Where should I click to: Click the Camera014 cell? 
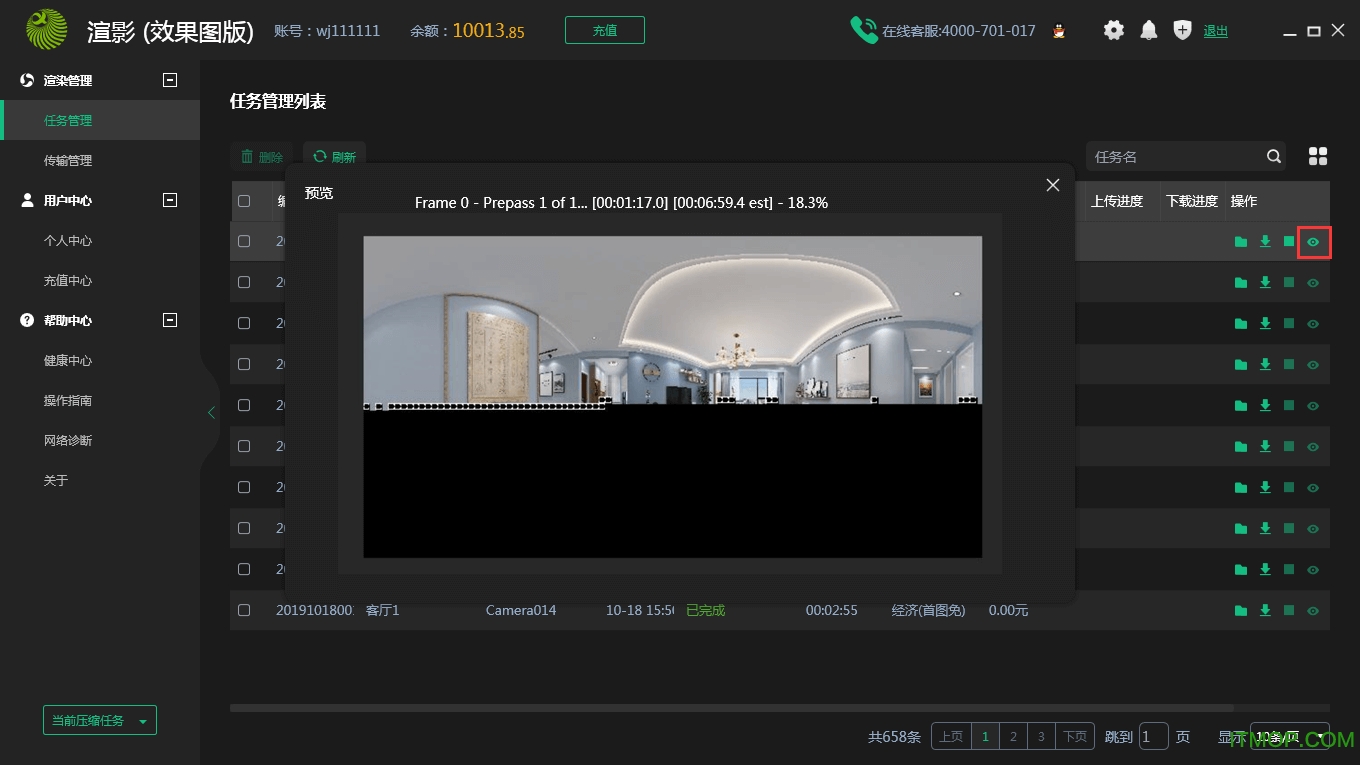pyautogui.click(x=521, y=610)
